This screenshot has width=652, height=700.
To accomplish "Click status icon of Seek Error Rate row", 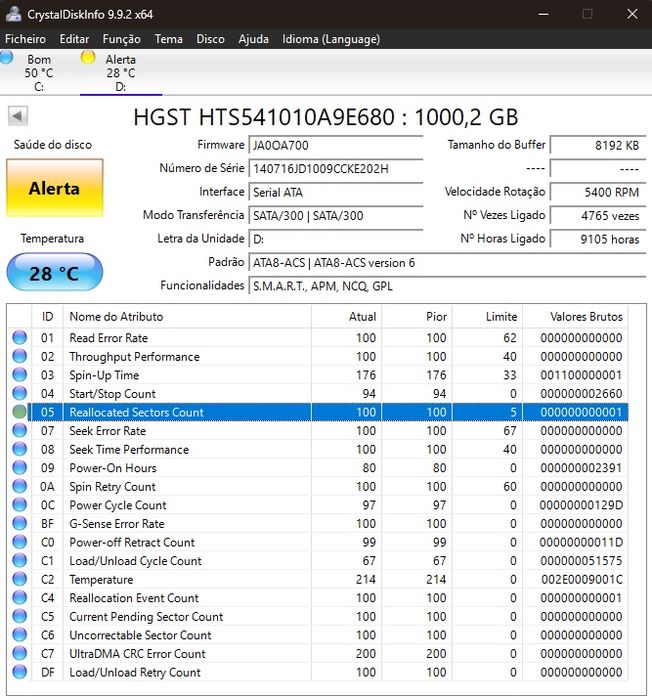I will pyautogui.click(x=19, y=430).
